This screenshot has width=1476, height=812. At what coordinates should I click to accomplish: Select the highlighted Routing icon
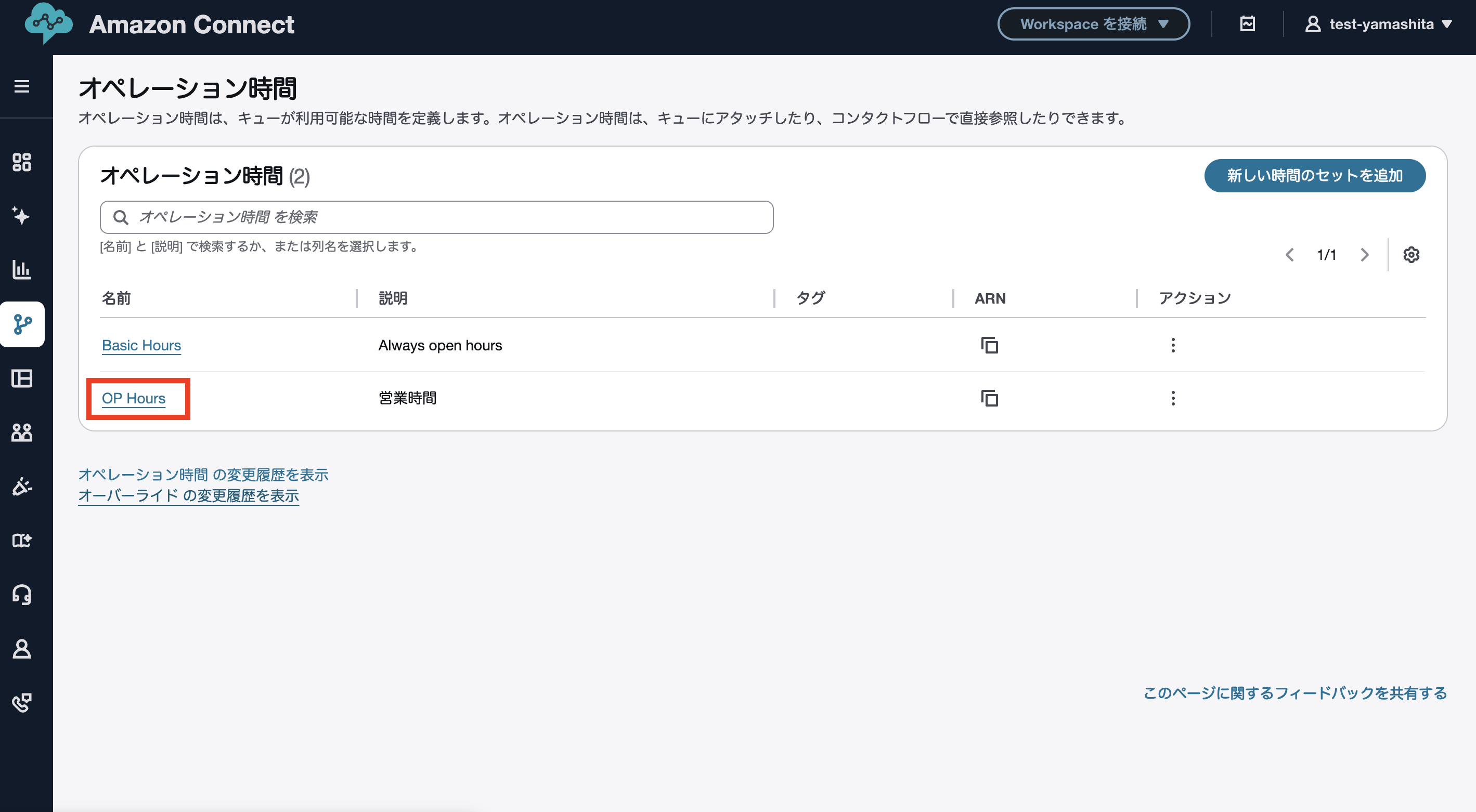coord(22,325)
